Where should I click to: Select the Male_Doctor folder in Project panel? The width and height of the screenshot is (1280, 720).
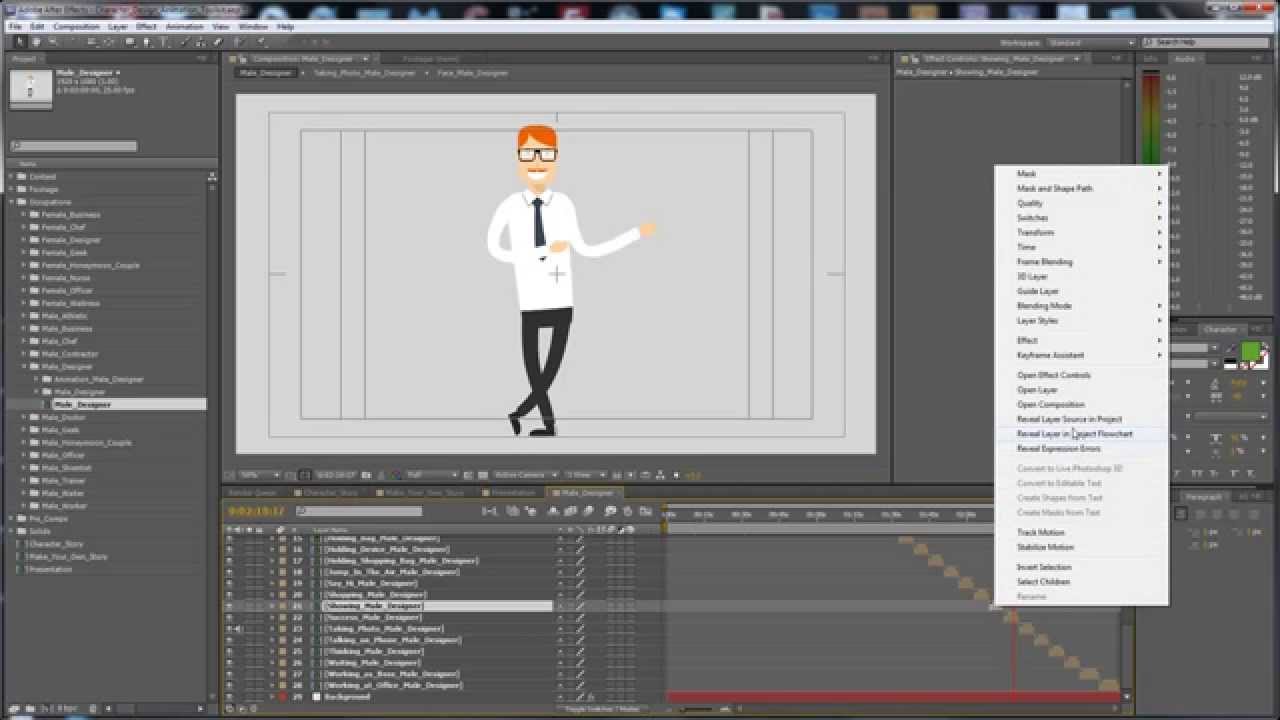[64, 417]
